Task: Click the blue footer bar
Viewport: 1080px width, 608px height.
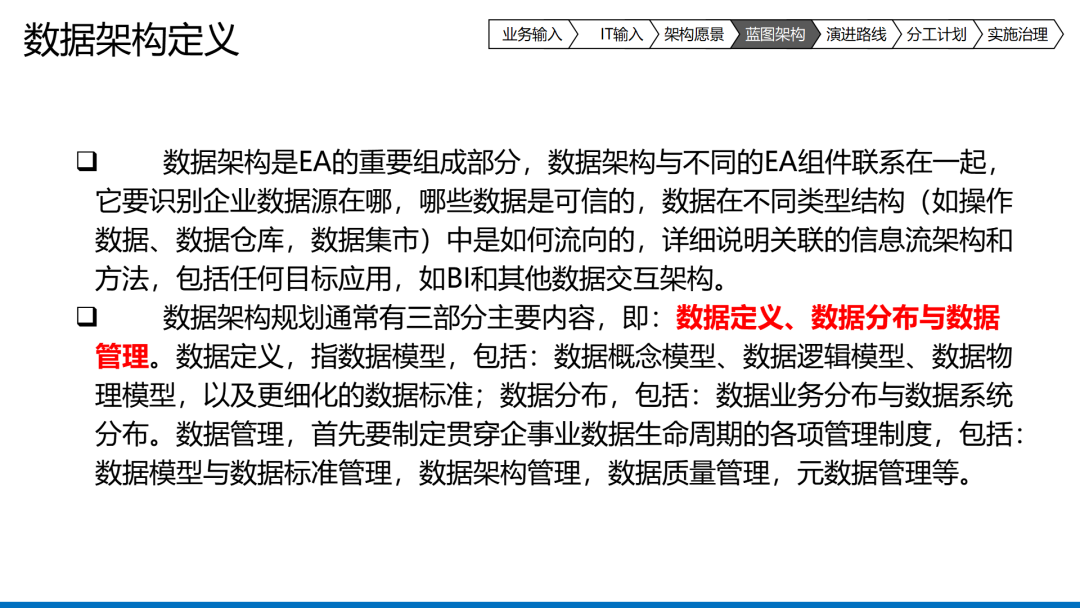Action: click(540, 605)
